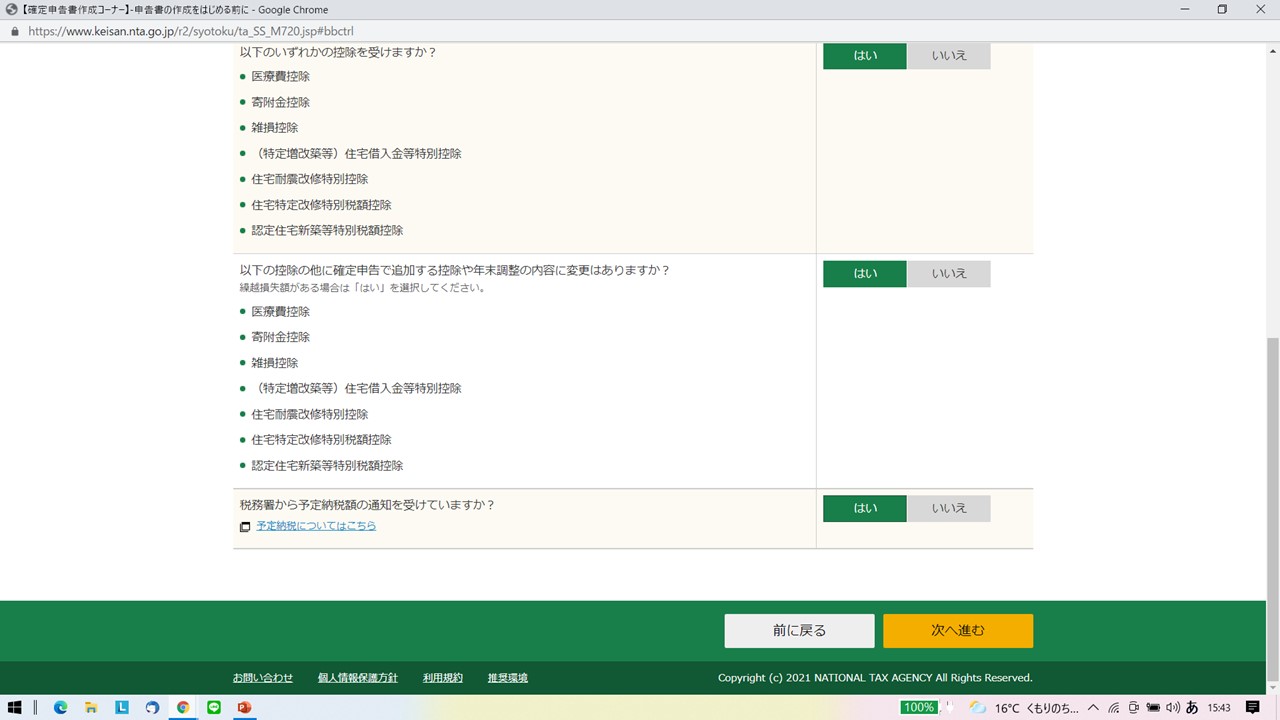Click first-list 住宅特定改修特別税額控除 text
The width and height of the screenshot is (1280, 720).
click(322, 205)
